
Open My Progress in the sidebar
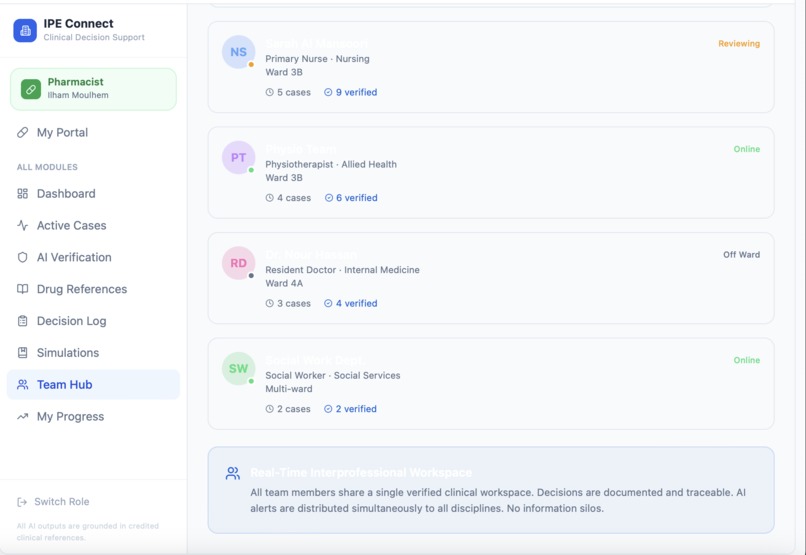94,417
